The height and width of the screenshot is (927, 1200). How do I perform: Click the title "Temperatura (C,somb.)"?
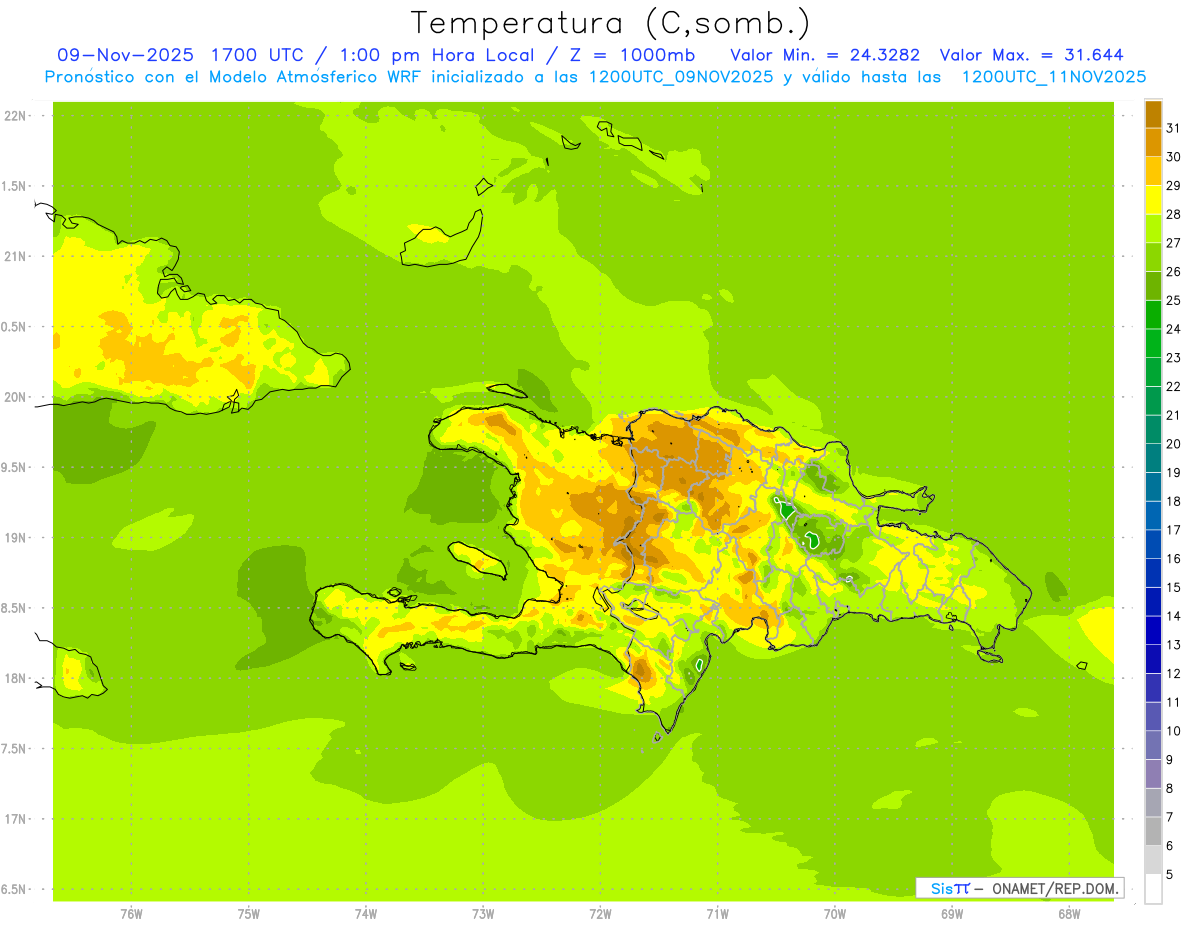[x=611, y=23]
